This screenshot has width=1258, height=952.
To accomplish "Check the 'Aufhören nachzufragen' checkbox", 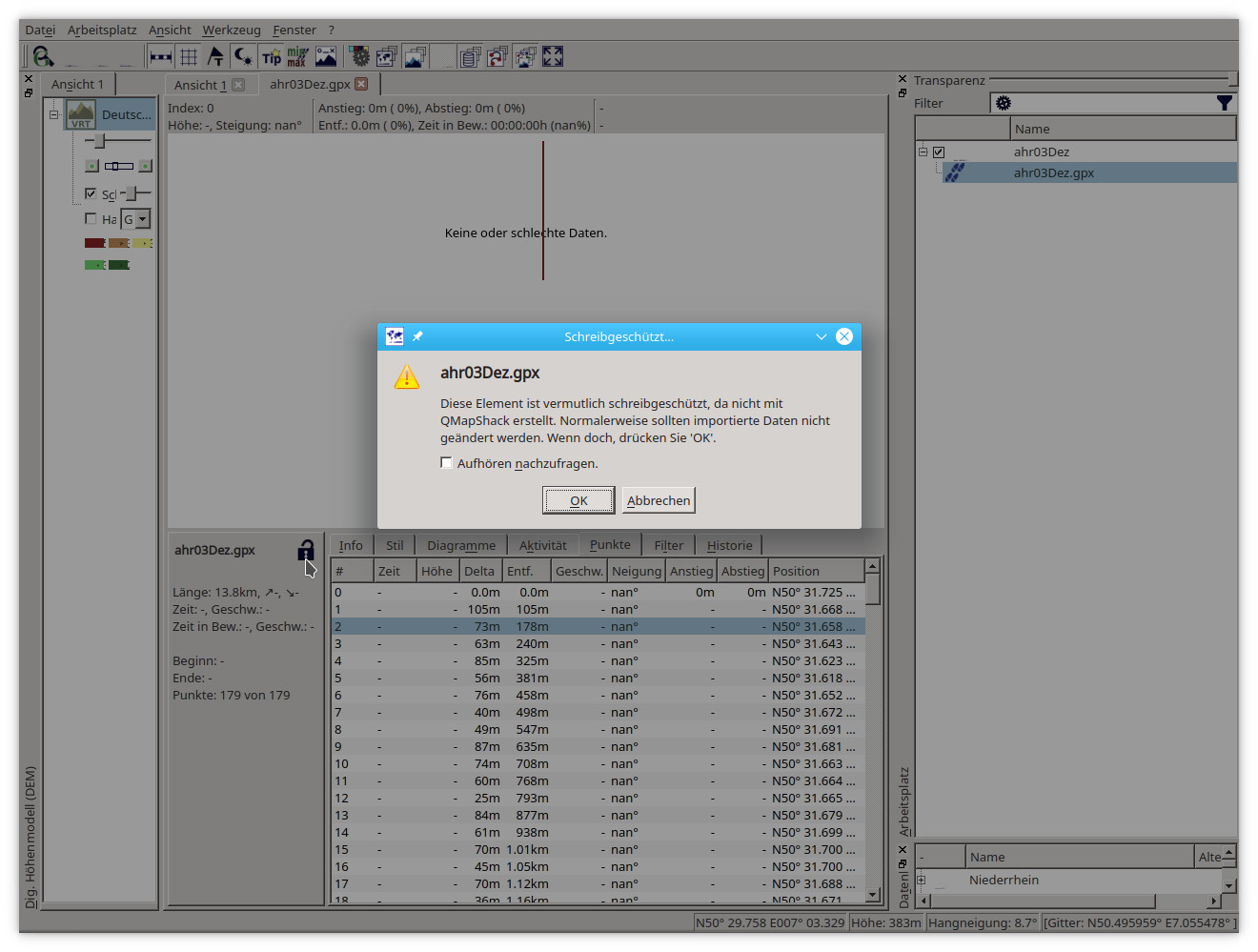I will point(446,462).
